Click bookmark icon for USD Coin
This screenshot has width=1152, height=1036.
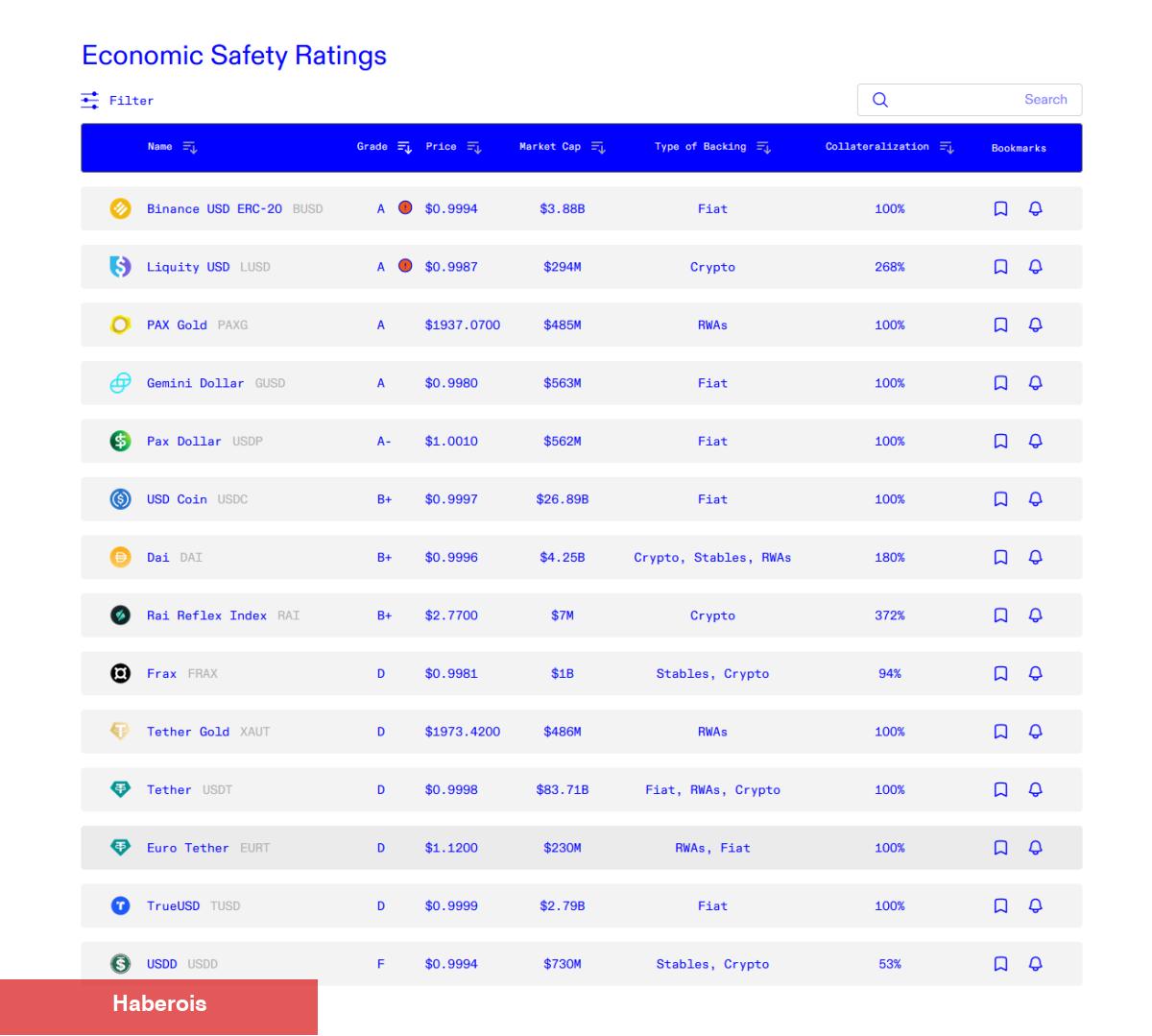[1000, 499]
